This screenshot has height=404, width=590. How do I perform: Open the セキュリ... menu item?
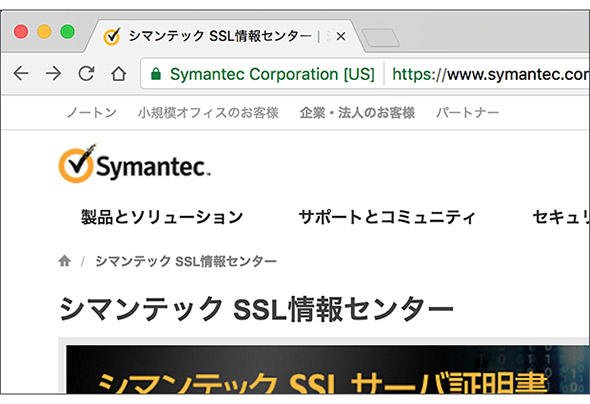click(561, 217)
